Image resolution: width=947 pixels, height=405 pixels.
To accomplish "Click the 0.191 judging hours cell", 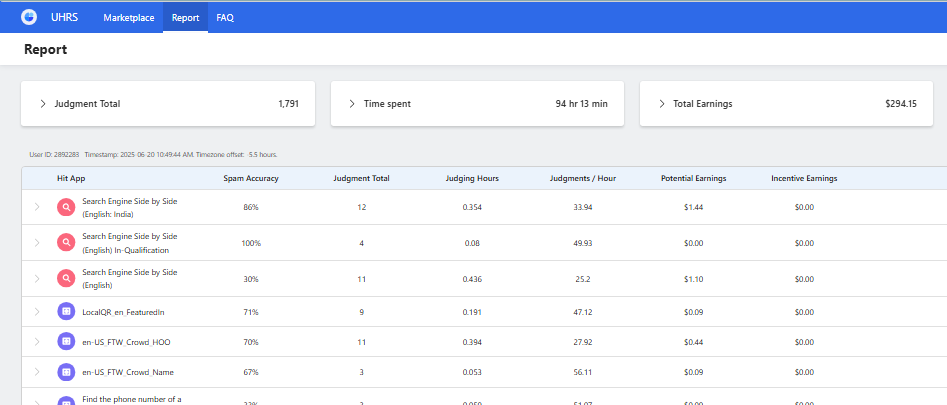I will coord(472,312).
